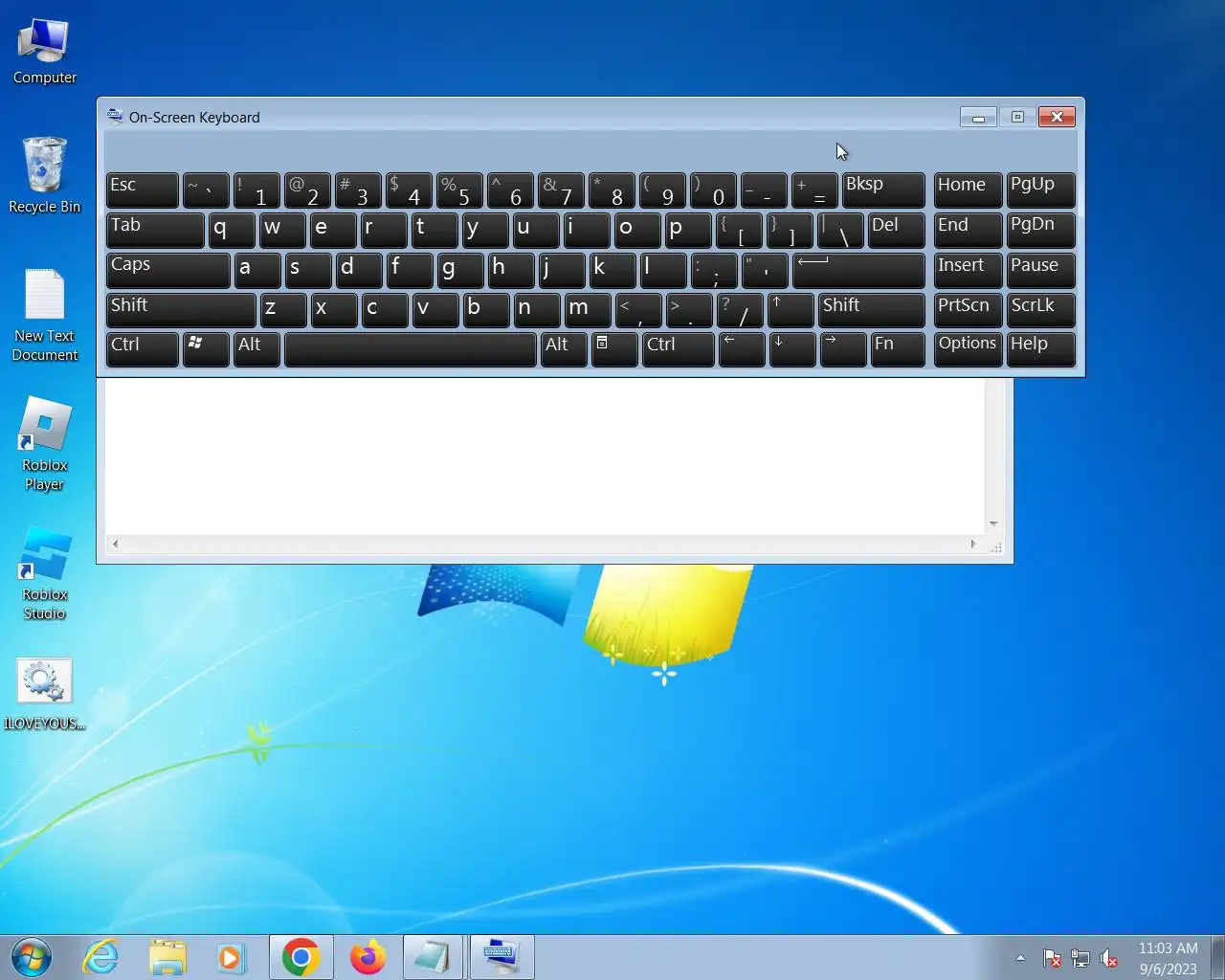This screenshot has width=1225, height=980.
Task: Click the backslash key
Action: [840, 231]
